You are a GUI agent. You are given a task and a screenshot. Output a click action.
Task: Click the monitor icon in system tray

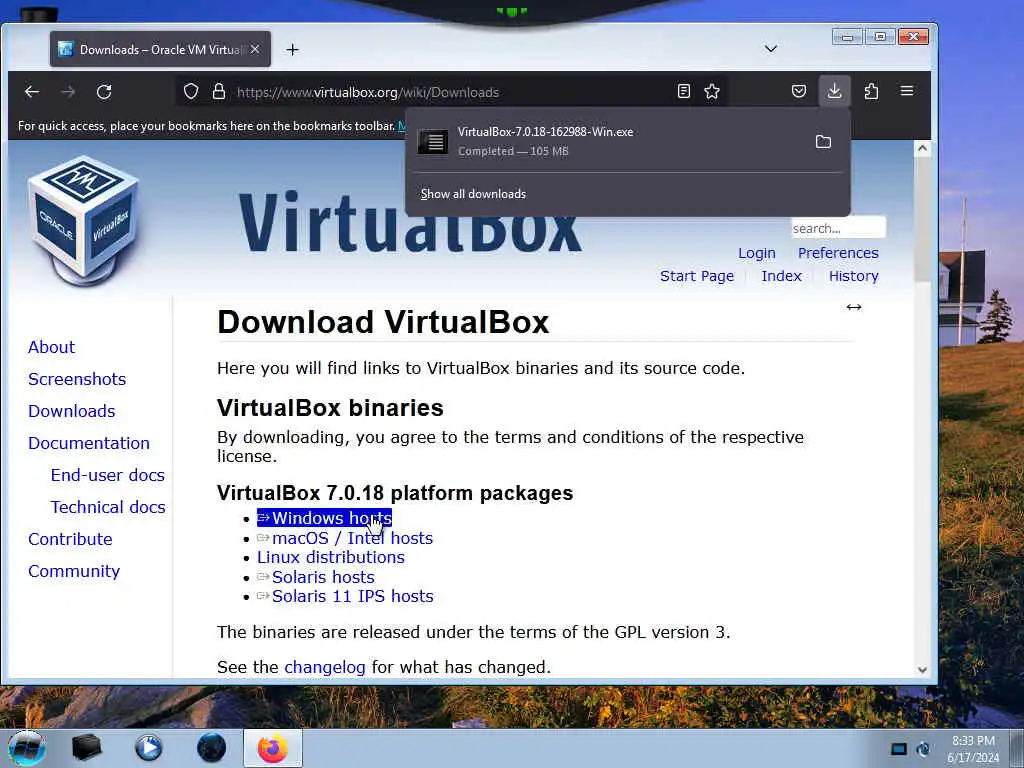(899, 749)
